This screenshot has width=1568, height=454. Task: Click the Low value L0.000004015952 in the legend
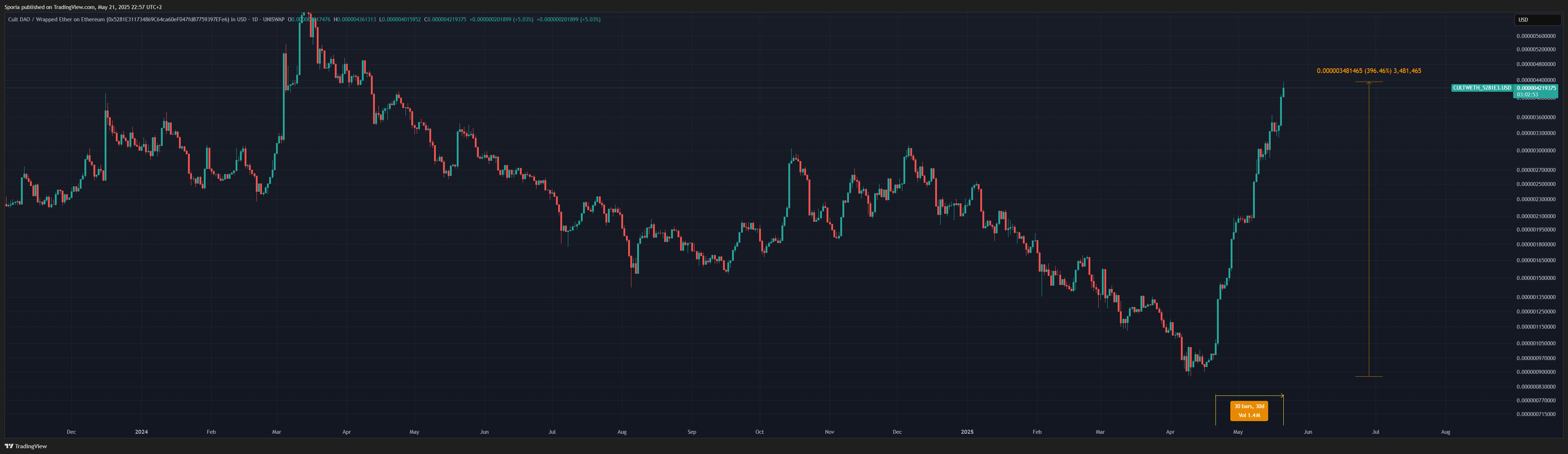[400, 20]
